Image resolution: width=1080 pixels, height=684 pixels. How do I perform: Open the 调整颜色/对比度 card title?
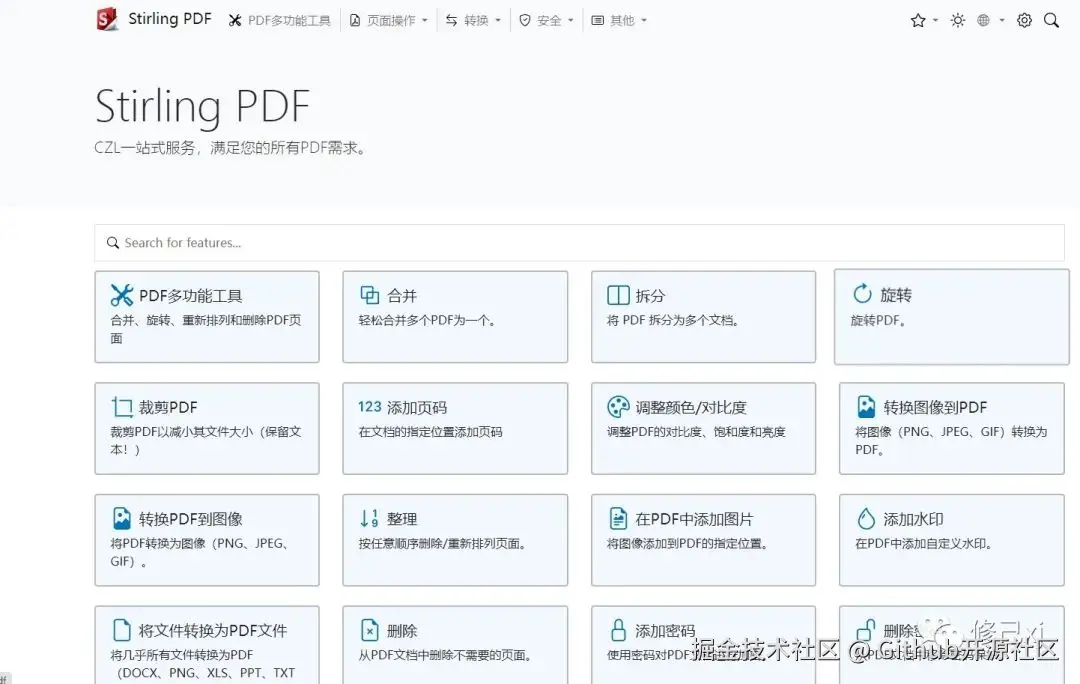[x=691, y=408]
